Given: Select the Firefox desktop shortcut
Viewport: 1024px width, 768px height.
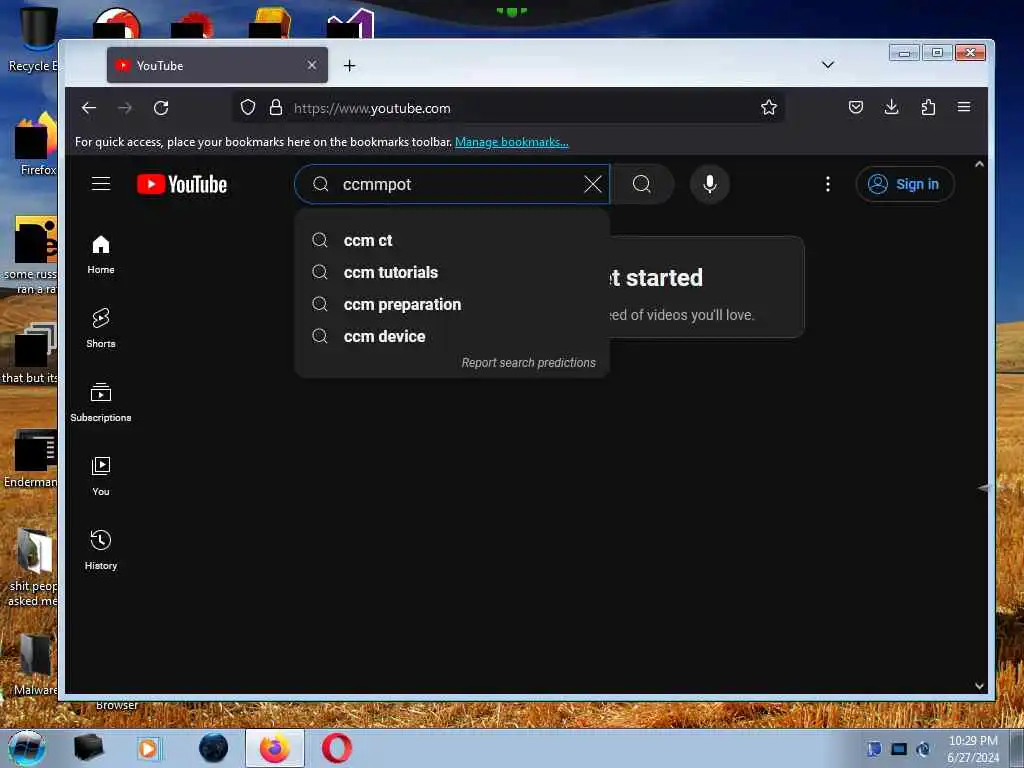Looking at the screenshot, I should click(37, 145).
